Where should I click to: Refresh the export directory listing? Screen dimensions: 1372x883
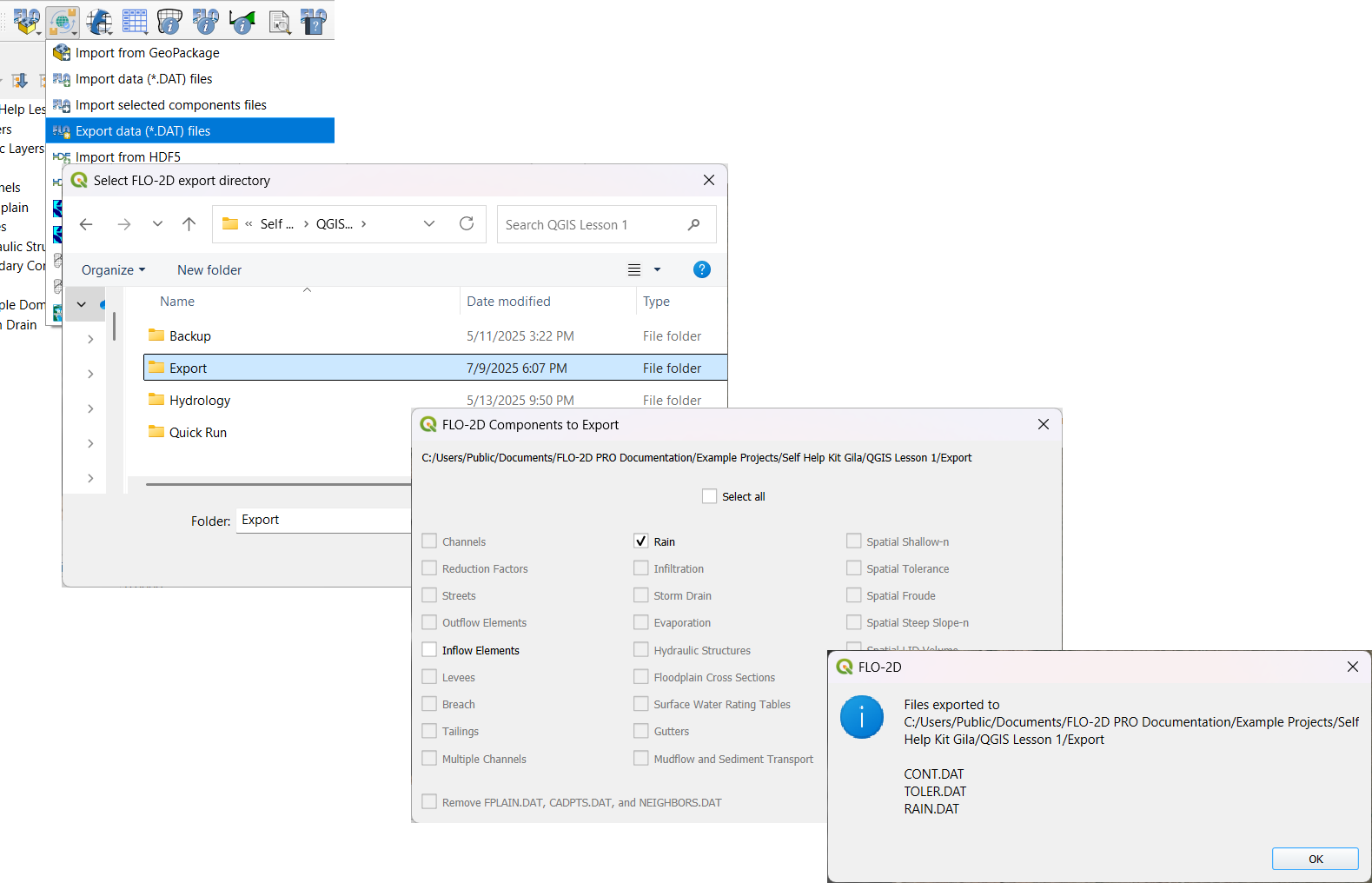467,224
